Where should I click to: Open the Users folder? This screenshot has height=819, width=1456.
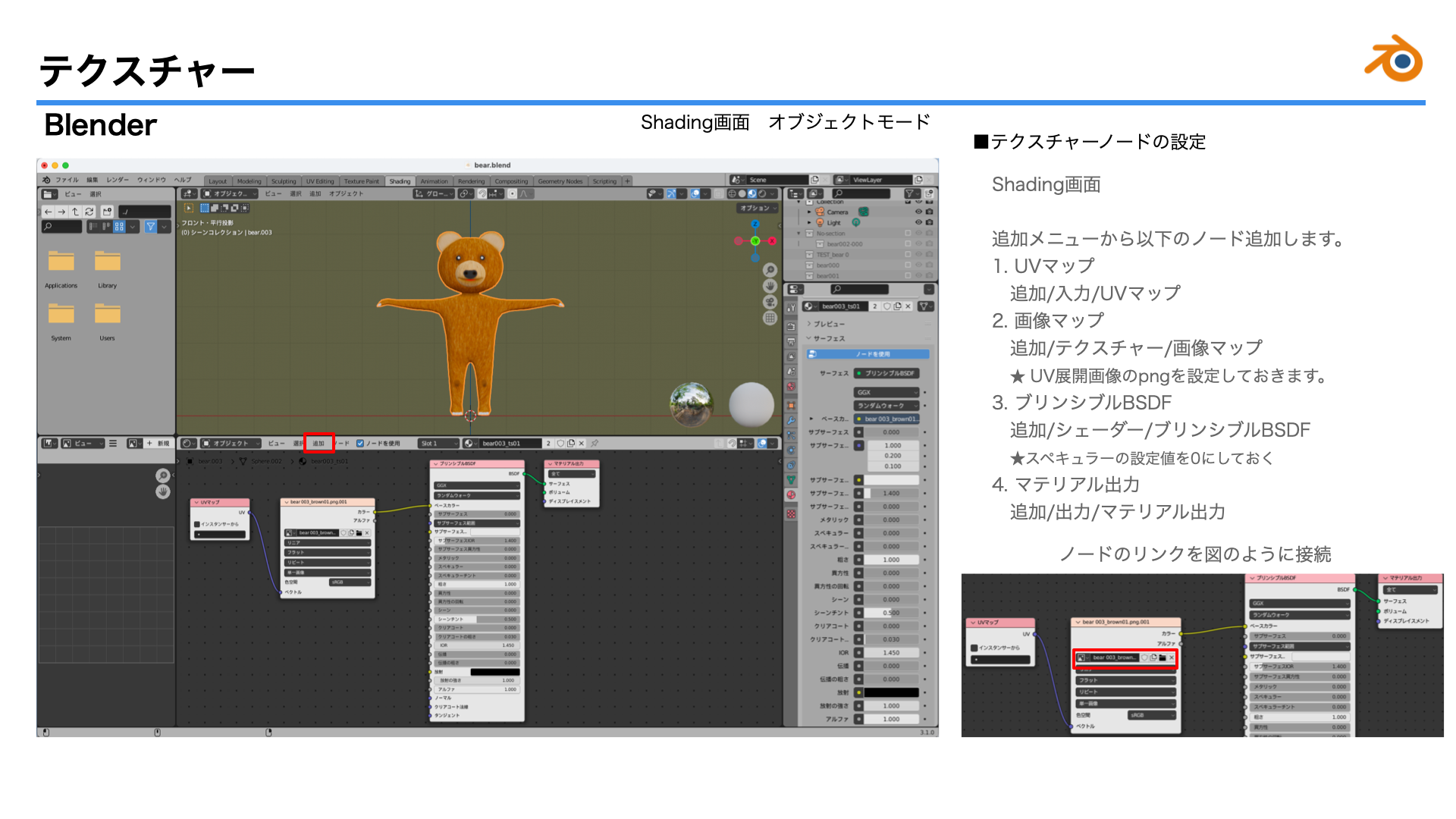pyautogui.click(x=107, y=321)
